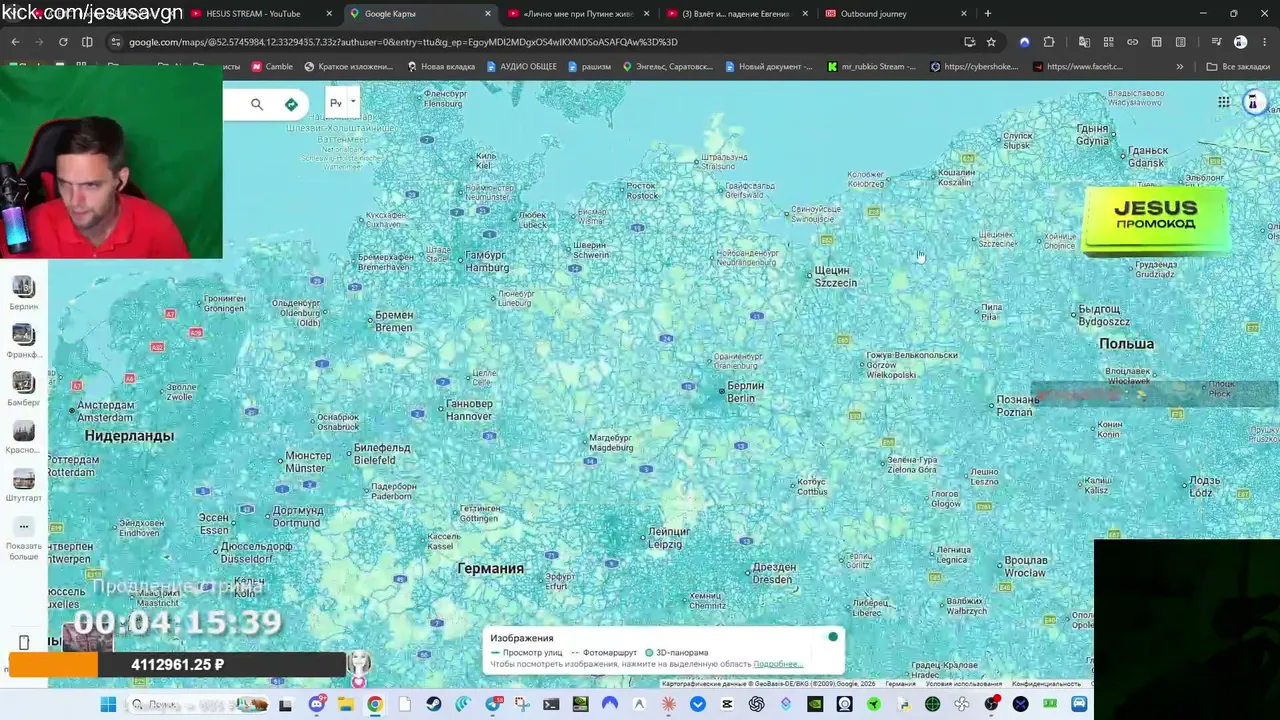Go back to the previous page

[15, 42]
